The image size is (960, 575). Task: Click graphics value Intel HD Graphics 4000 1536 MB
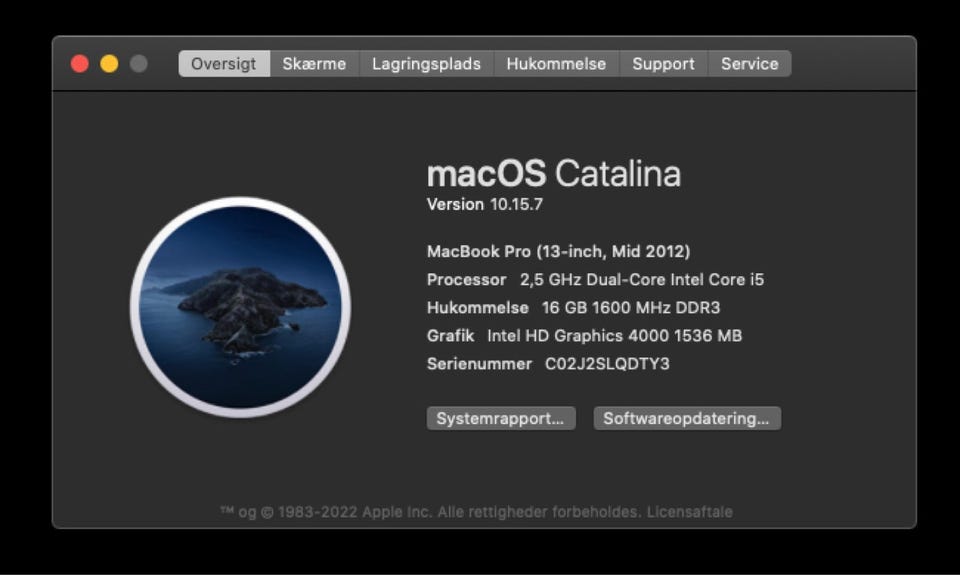(614, 336)
